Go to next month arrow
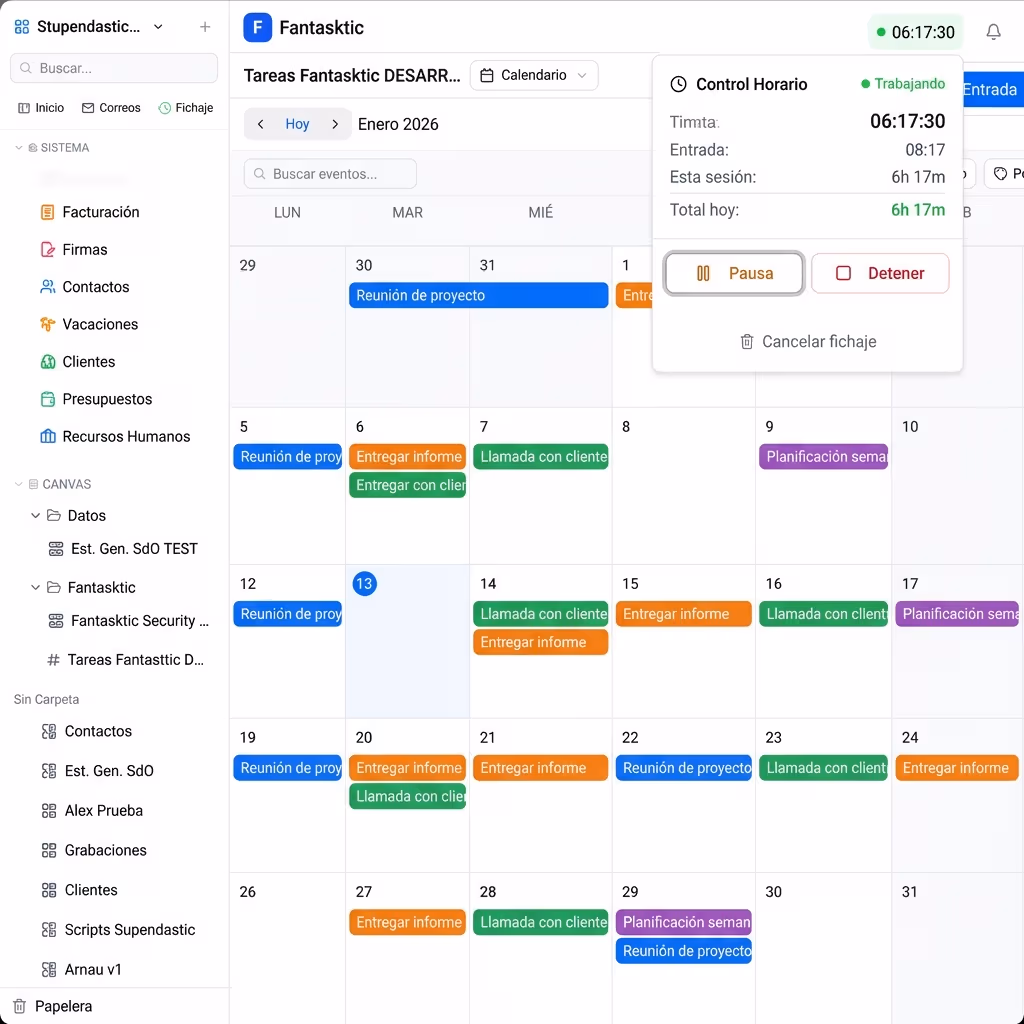Image resolution: width=1024 pixels, height=1024 pixels. coord(335,124)
